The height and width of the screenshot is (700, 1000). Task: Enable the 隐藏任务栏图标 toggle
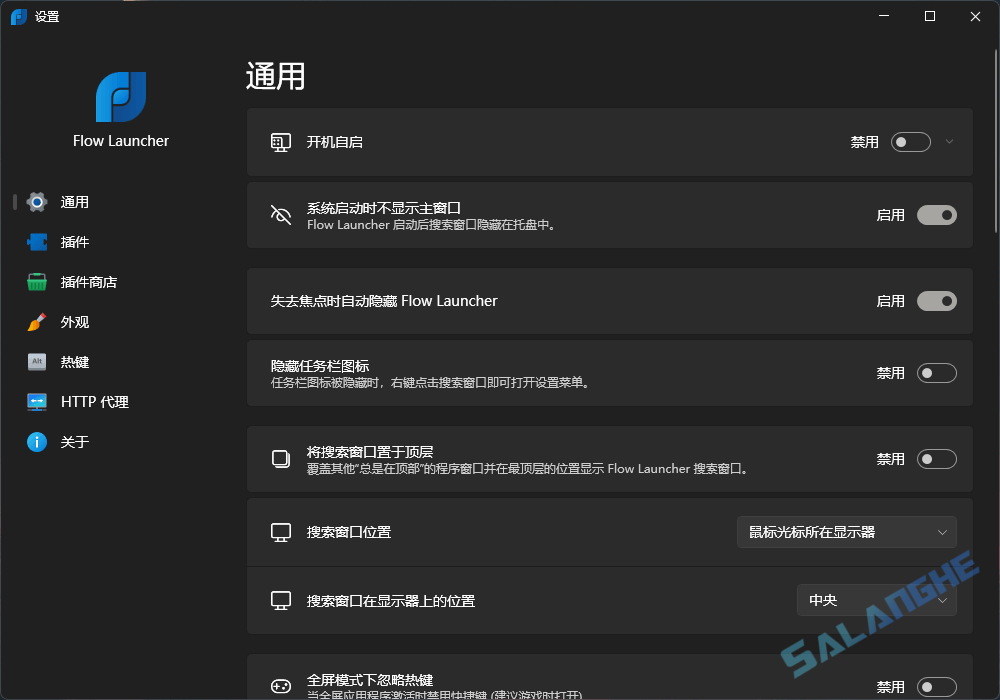click(936, 372)
